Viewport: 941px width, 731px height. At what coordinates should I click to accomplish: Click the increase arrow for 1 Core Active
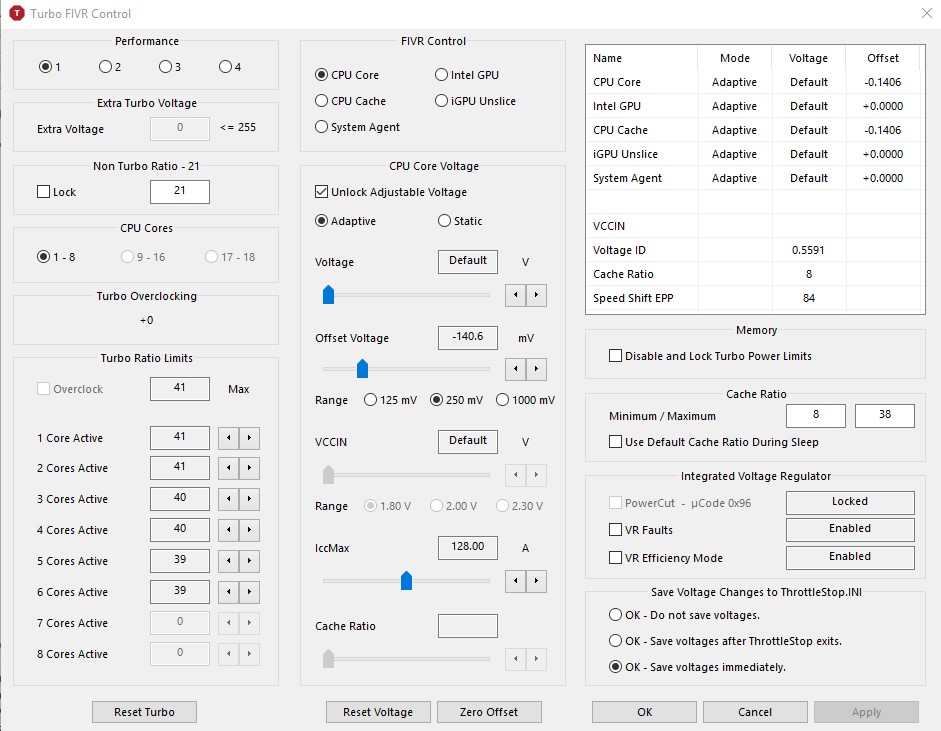coord(249,438)
